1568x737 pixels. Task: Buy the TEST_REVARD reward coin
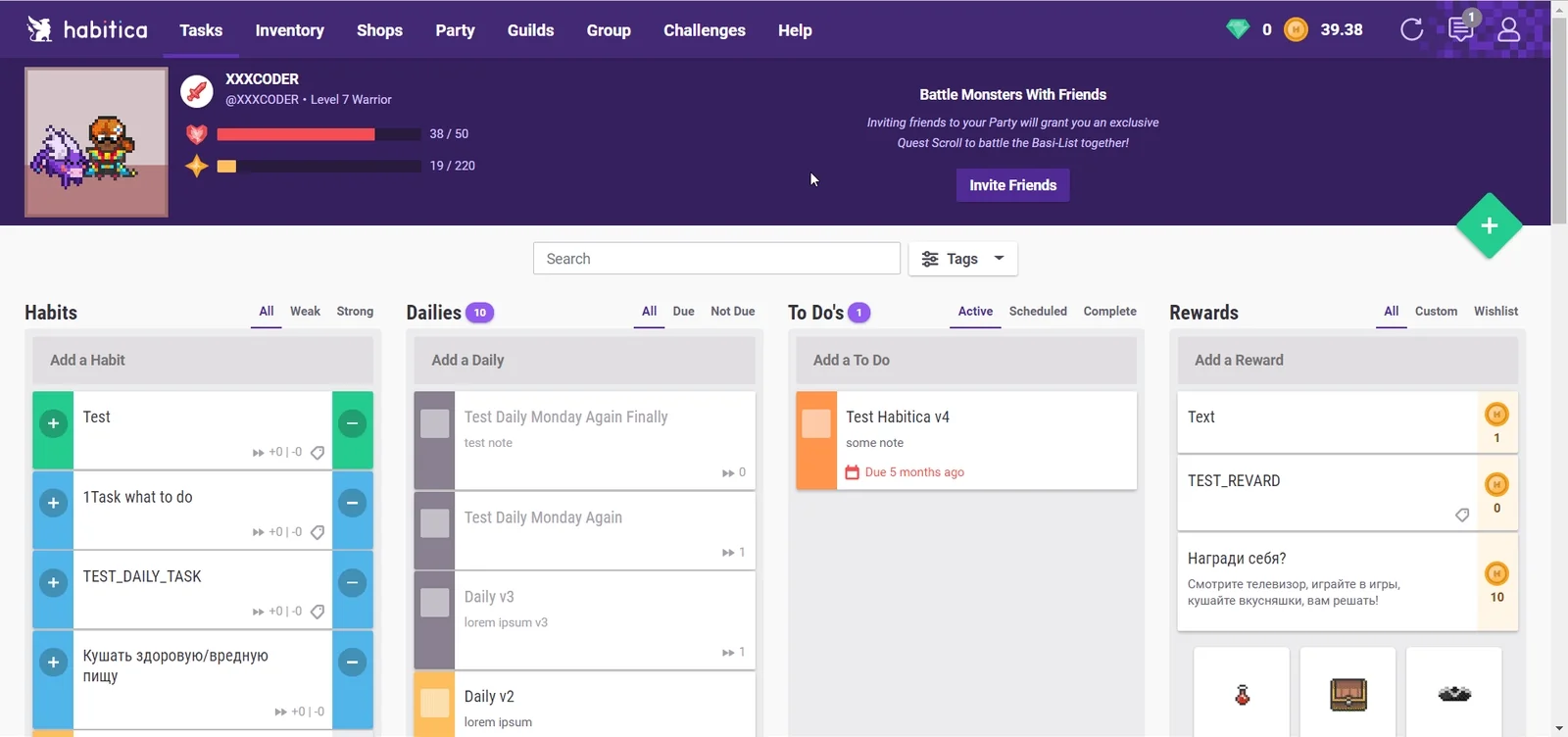click(1496, 493)
